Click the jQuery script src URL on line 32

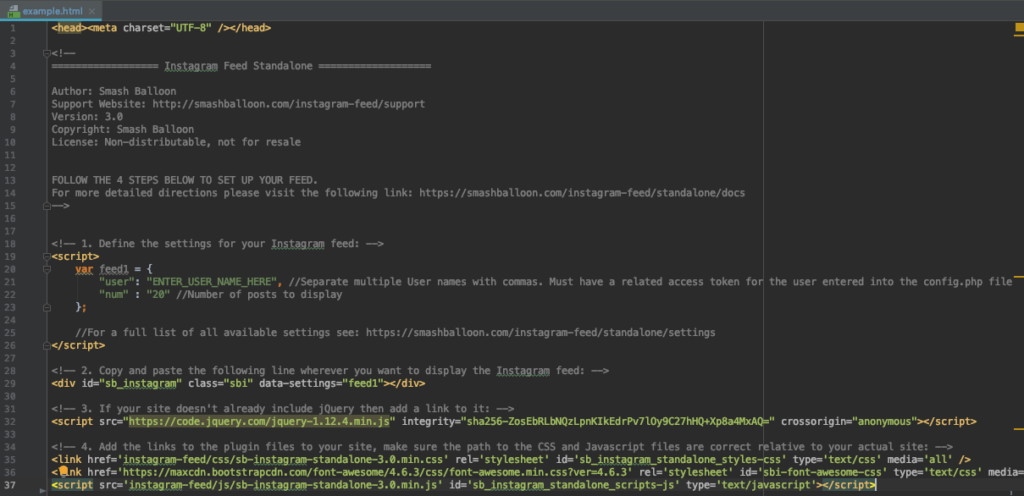(260, 421)
